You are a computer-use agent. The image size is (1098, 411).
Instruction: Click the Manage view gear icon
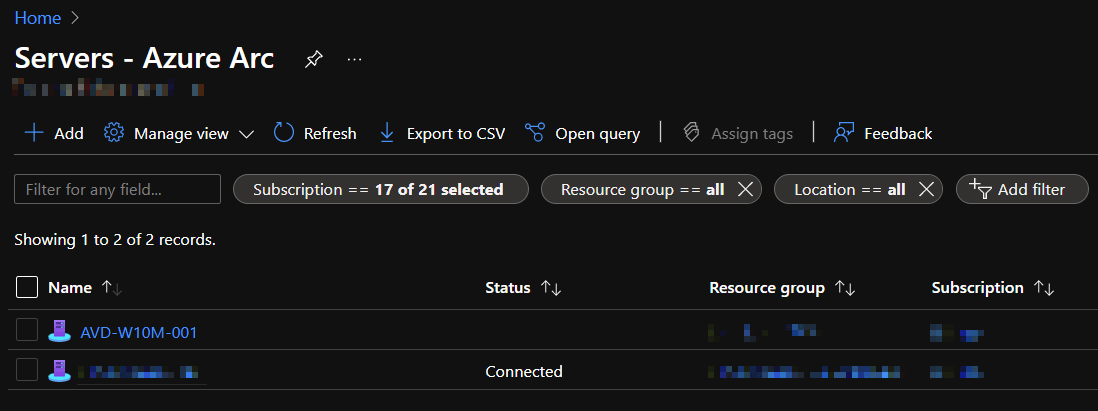click(113, 132)
